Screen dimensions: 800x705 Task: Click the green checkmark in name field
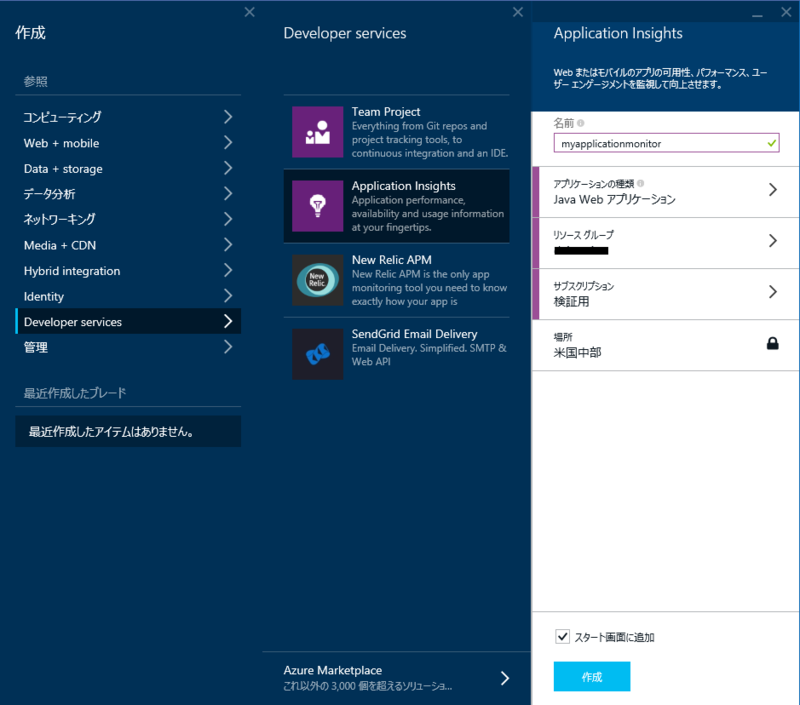point(771,143)
